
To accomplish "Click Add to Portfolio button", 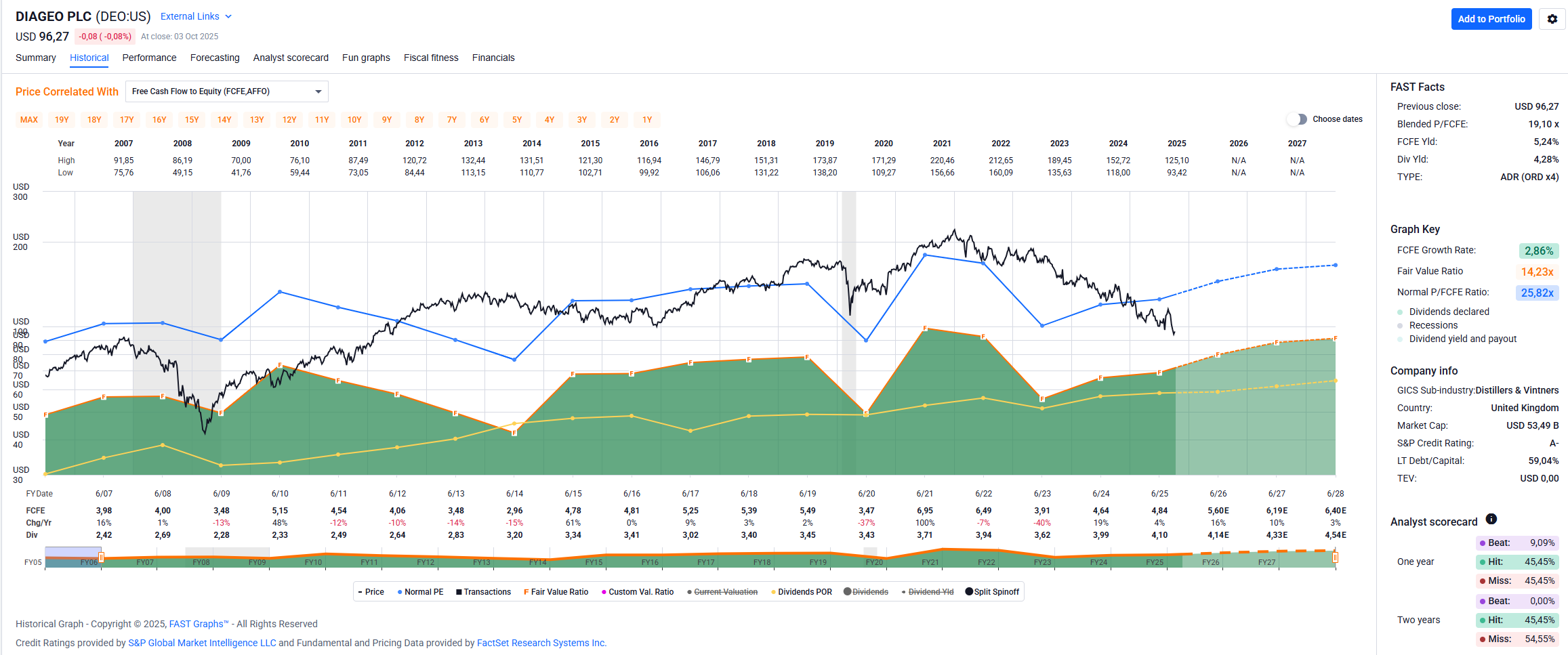I will (1491, 19).
